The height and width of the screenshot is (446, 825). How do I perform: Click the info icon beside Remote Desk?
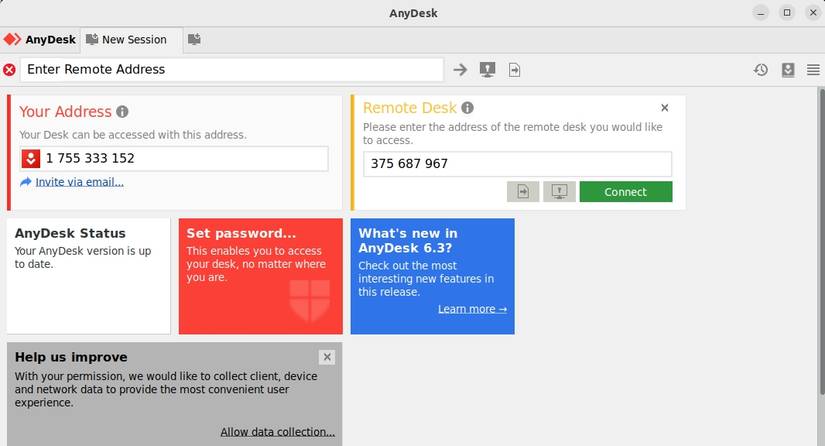pos(467,108)
